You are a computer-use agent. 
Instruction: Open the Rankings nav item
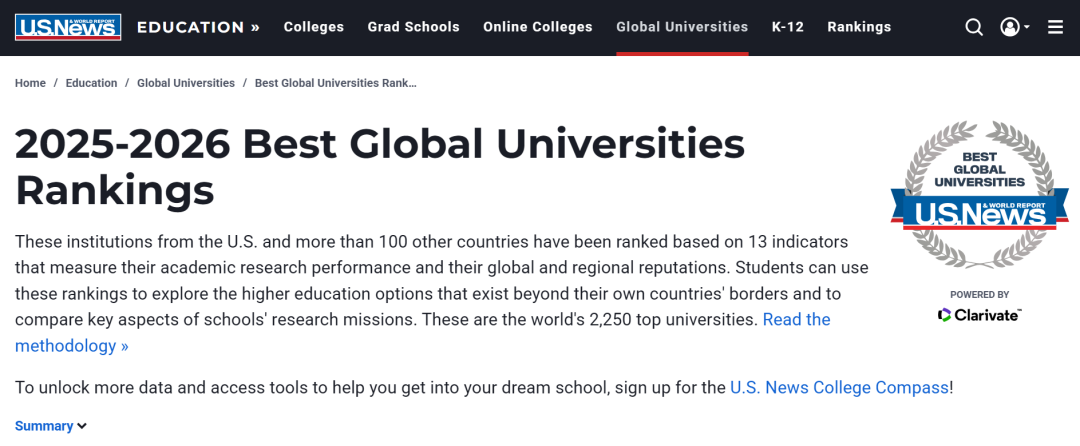point(858,27)
